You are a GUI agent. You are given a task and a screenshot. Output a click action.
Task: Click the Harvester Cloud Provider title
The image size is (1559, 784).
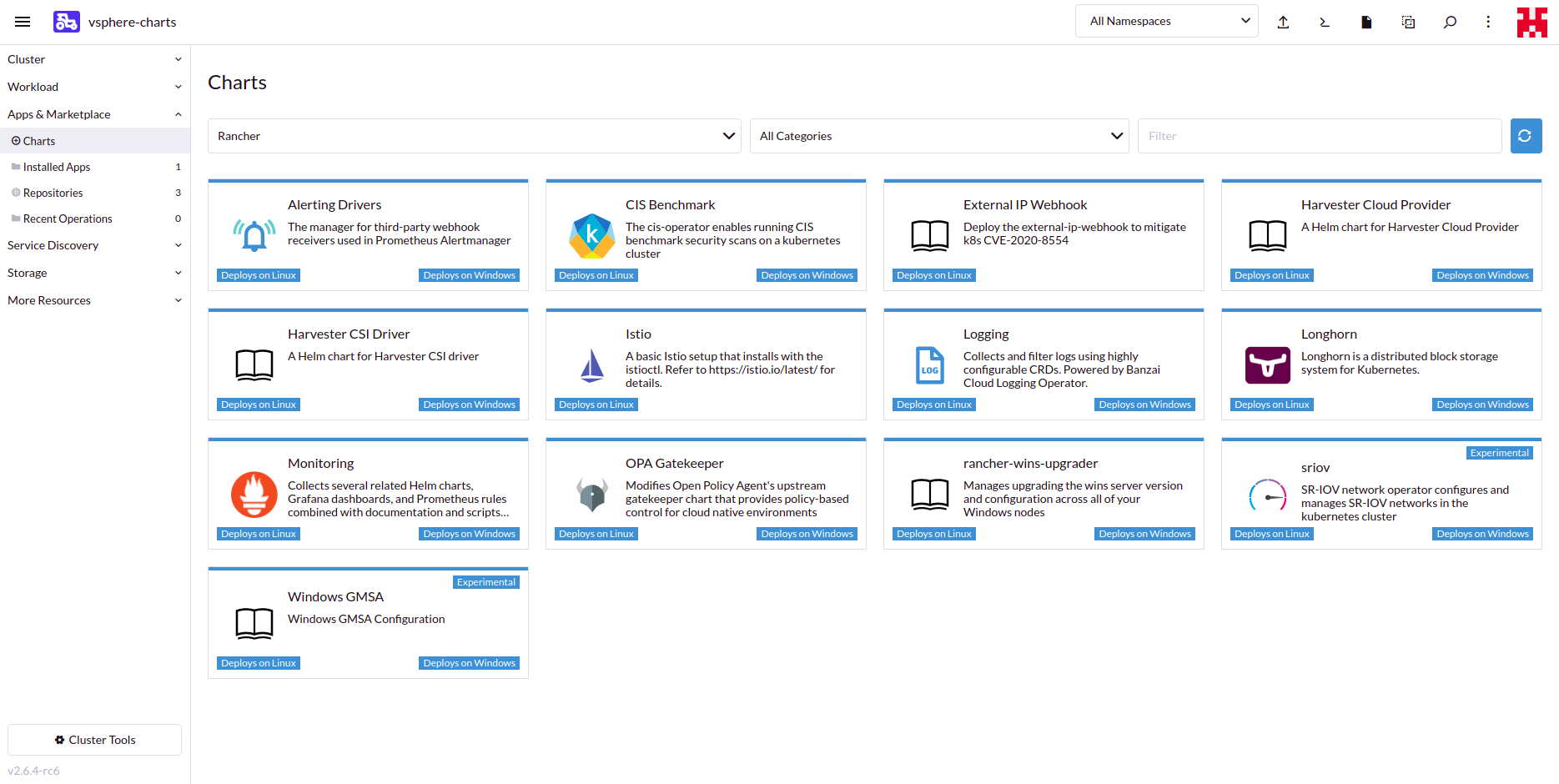point(1375,205)
